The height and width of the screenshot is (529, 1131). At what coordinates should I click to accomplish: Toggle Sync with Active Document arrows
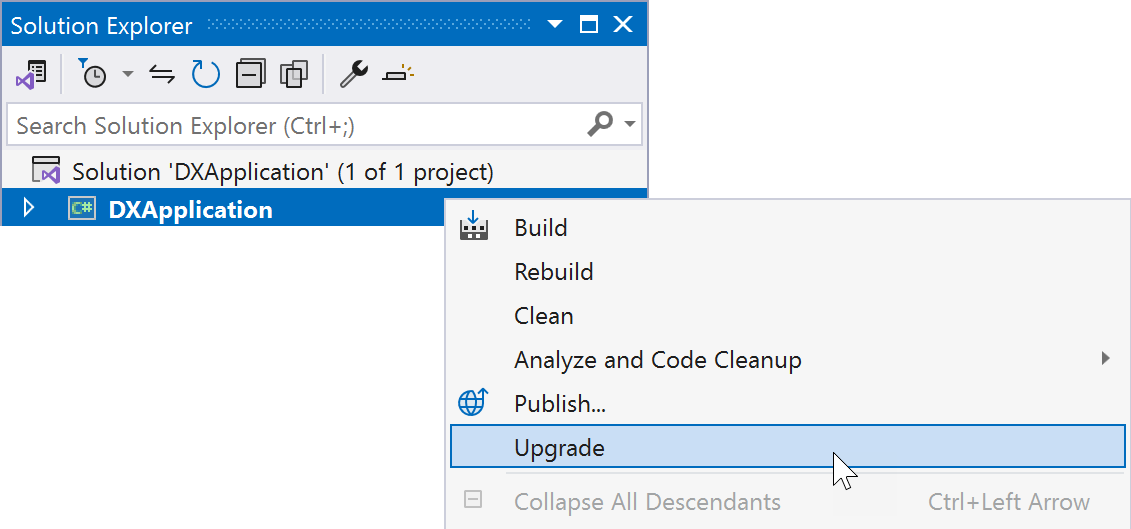pyautogui.click(x=162, y=74)
